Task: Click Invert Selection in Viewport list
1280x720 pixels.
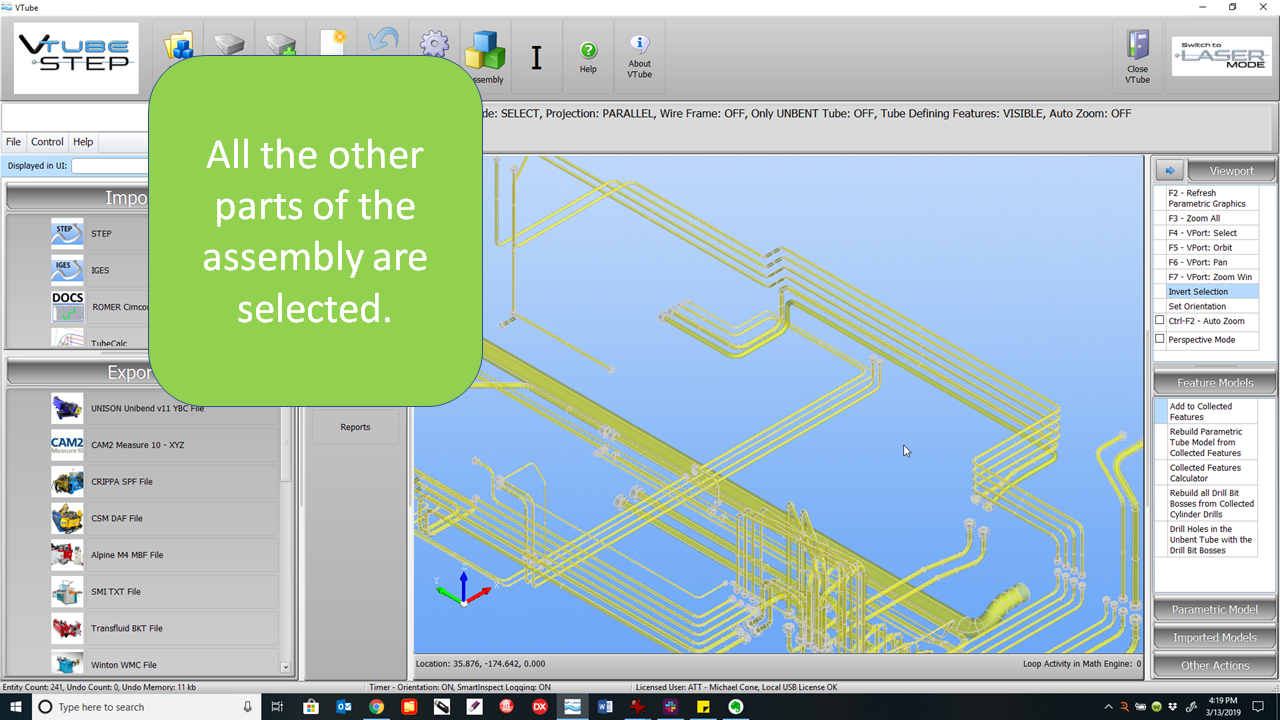Action: pyautogui.click(x=1198, y=292)
